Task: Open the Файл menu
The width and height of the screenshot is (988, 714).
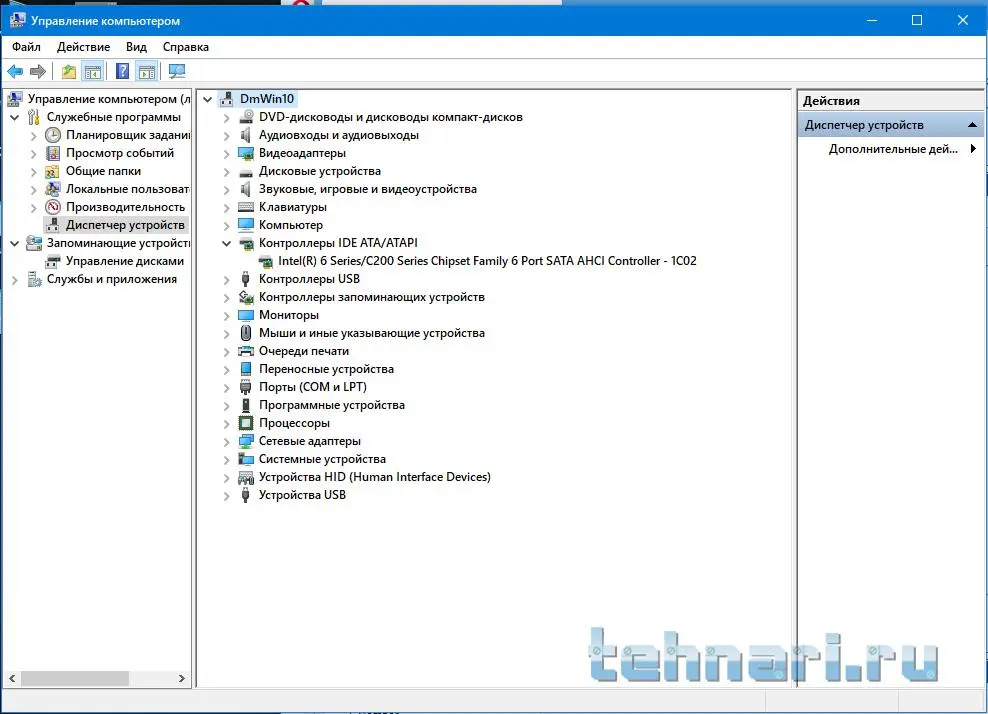Action: [26, 47]
